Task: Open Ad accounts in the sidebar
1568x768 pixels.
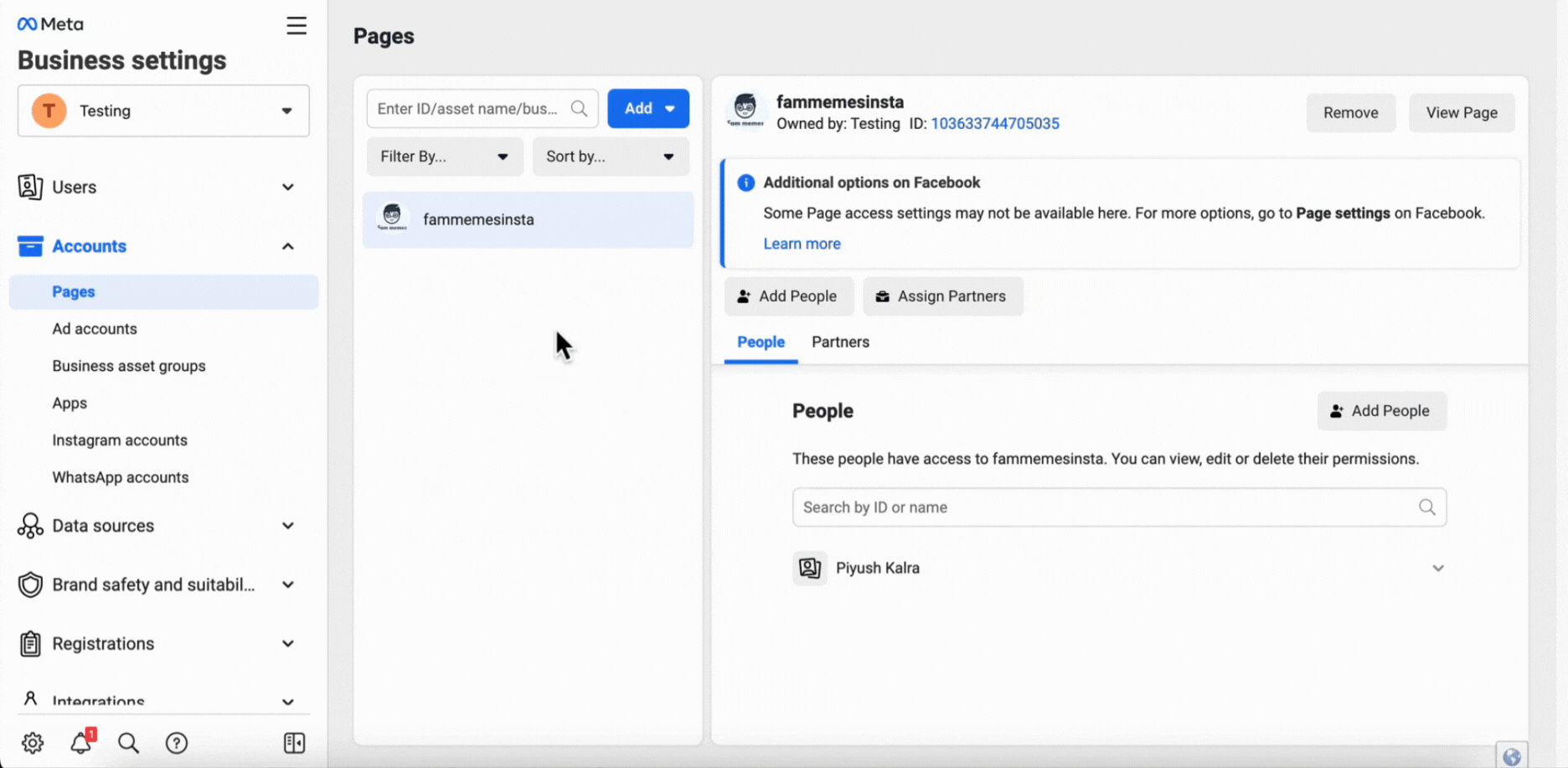Action: tap(95, 329)
